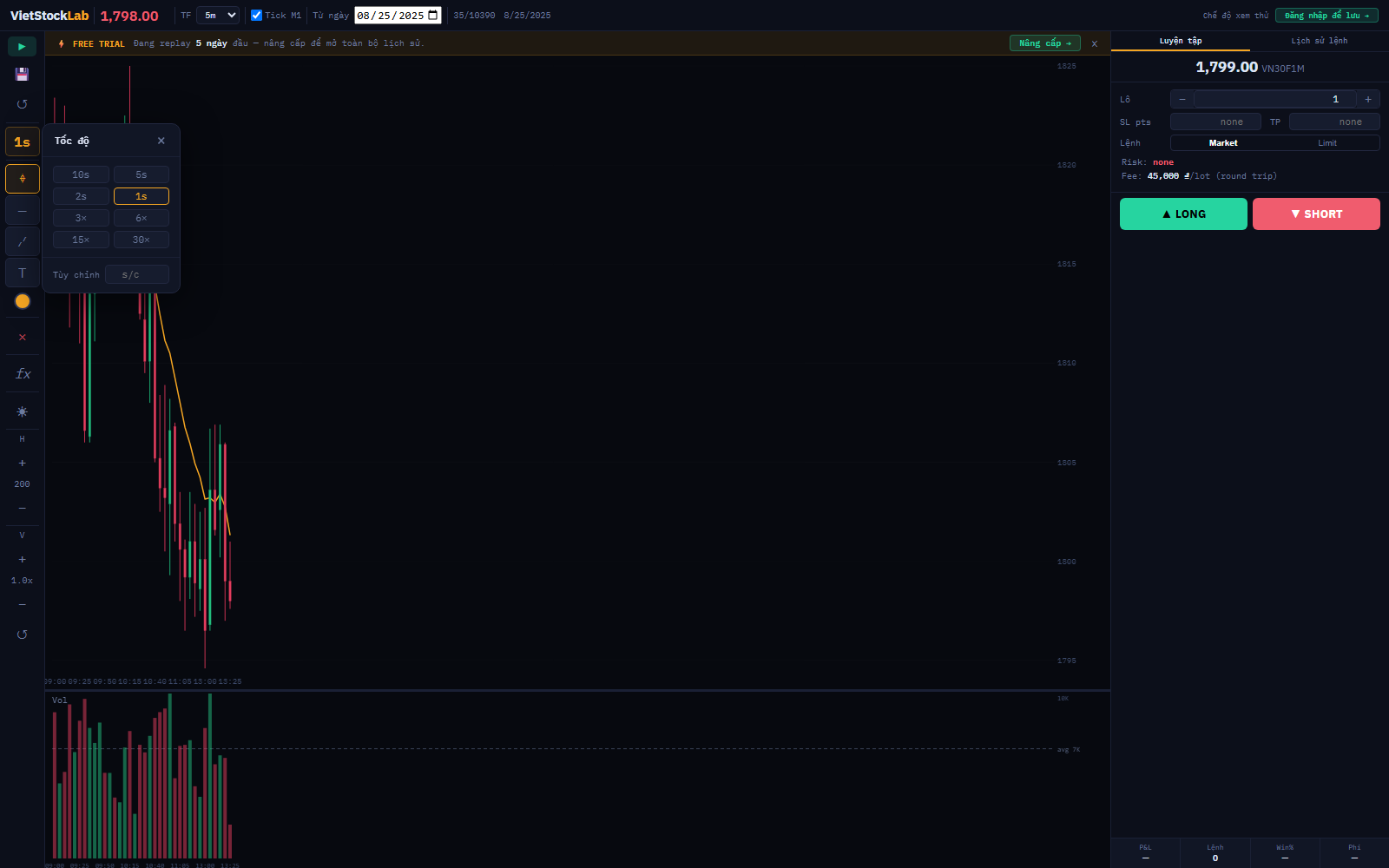Click the lightning bolt free trial icon
This screenshot has width=1389, height=868.
click(61, 43)
